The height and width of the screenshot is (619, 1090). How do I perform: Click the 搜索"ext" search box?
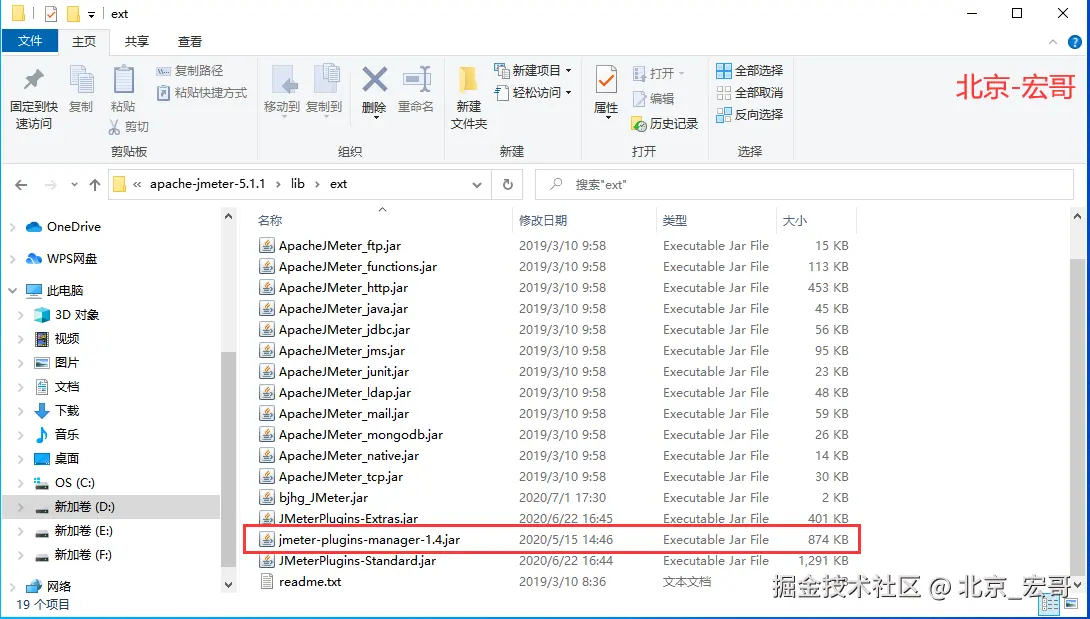pyautogui.click(x=804, y=185)
